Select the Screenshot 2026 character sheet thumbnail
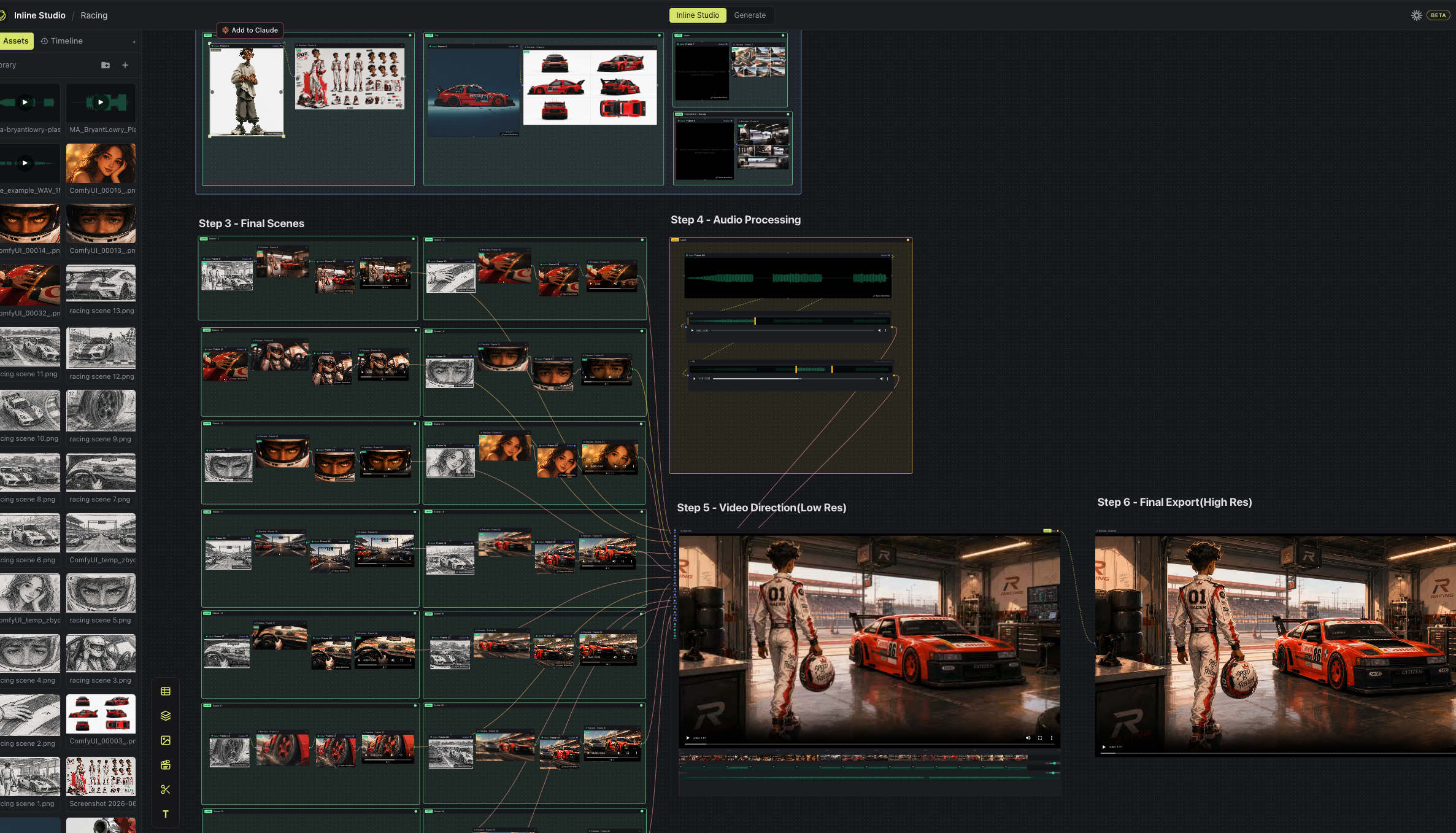Viewport: 1456px width, 833px height. [101, 776]
